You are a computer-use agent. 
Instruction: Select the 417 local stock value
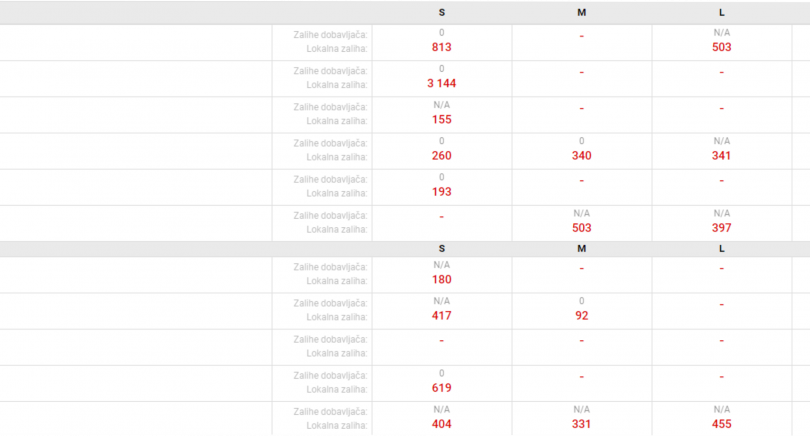coord(442,316)
